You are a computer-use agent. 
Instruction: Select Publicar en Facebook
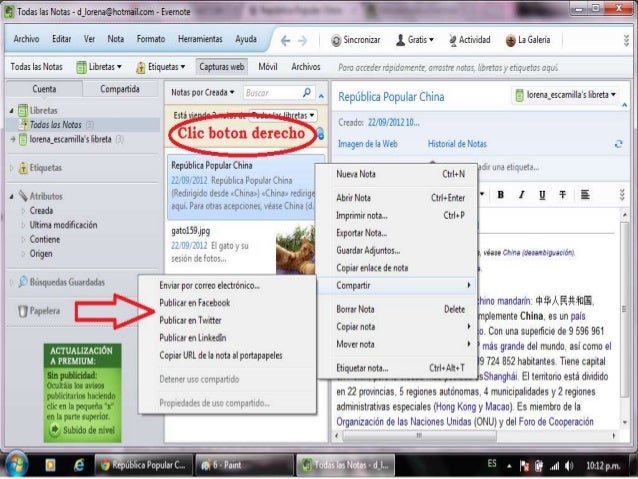point(227,303)
